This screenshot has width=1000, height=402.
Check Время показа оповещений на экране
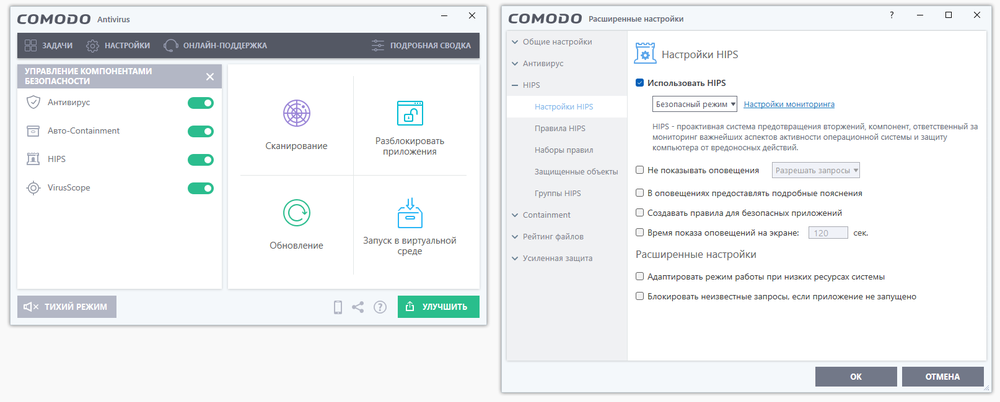640,232
